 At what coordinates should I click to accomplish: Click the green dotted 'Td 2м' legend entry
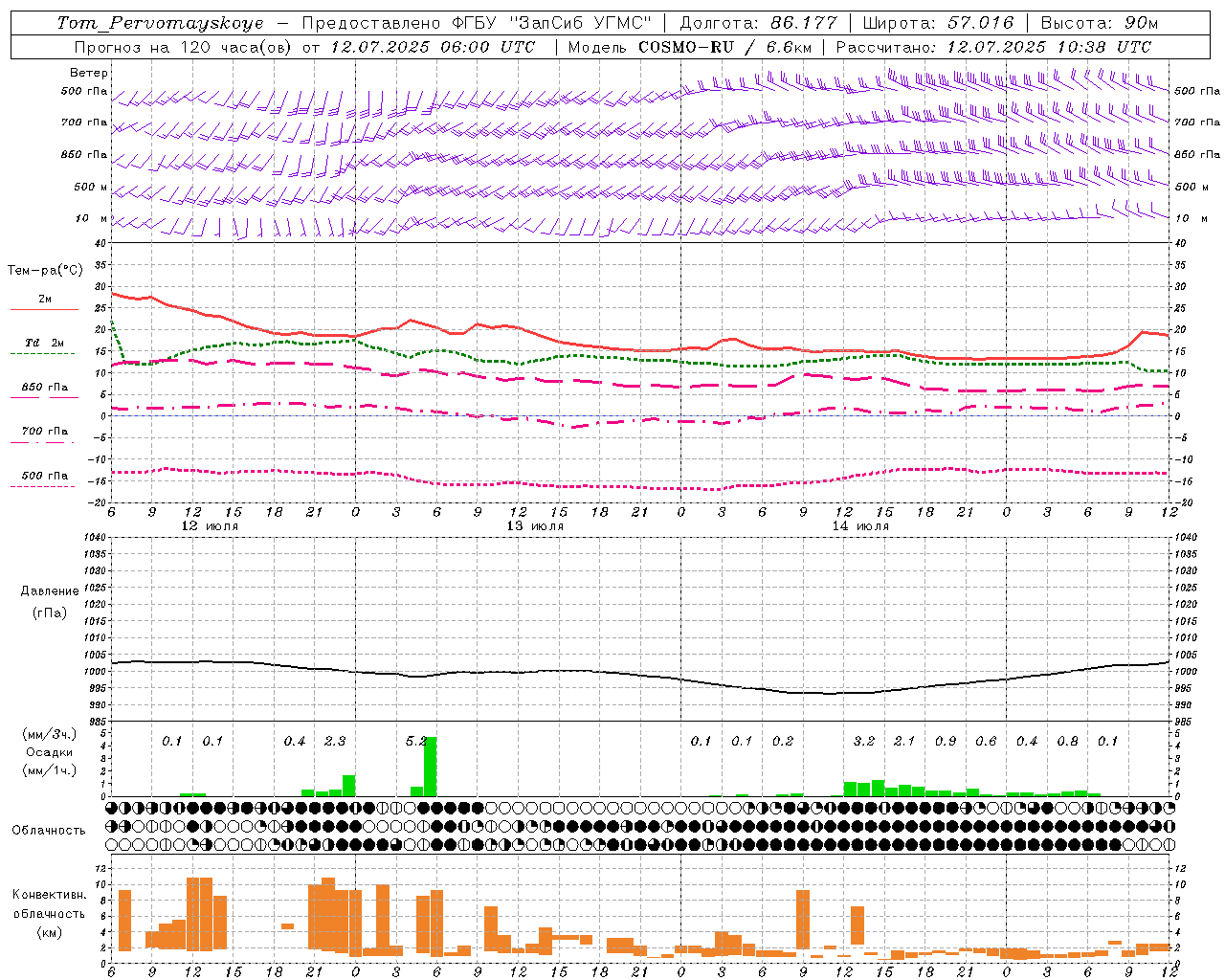click(45, 347)
